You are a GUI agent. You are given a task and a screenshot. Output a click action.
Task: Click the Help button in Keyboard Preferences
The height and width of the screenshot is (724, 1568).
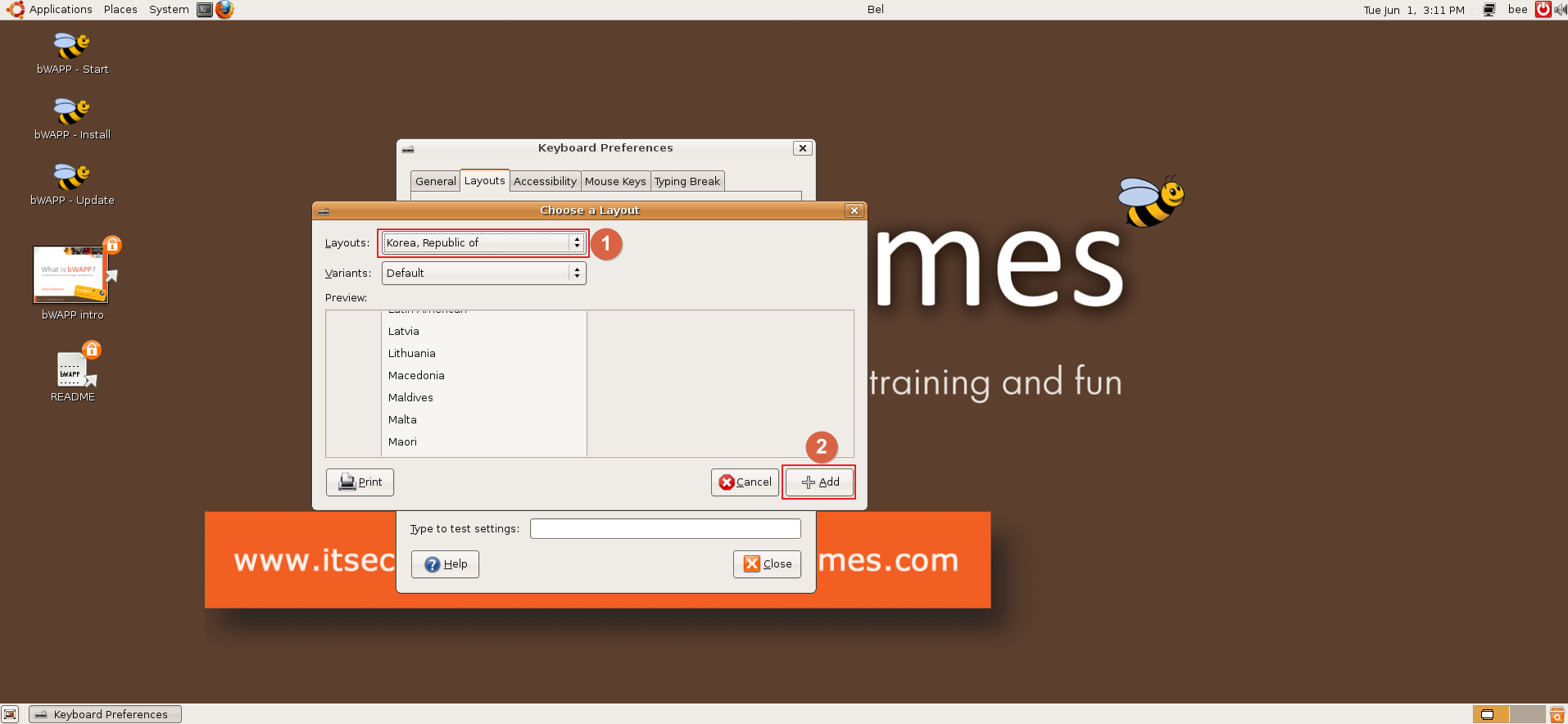pos(445,563)
